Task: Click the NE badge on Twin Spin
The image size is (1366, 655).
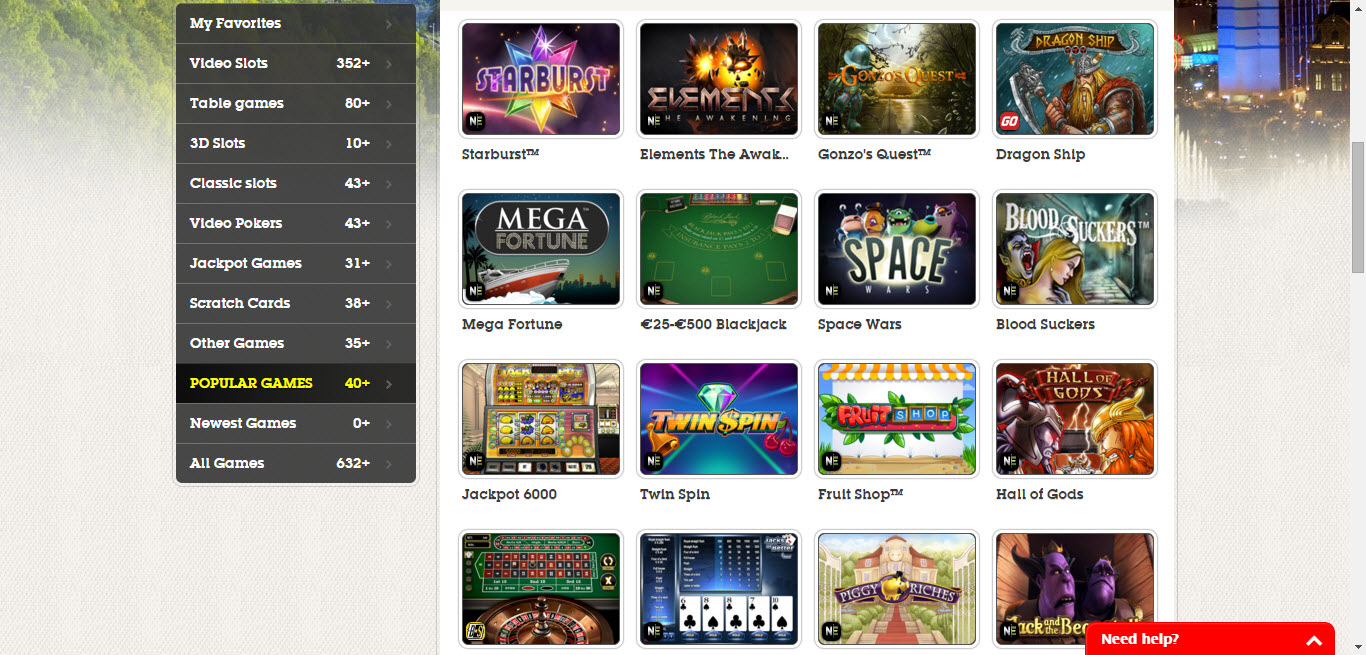Action: (653, 462)
